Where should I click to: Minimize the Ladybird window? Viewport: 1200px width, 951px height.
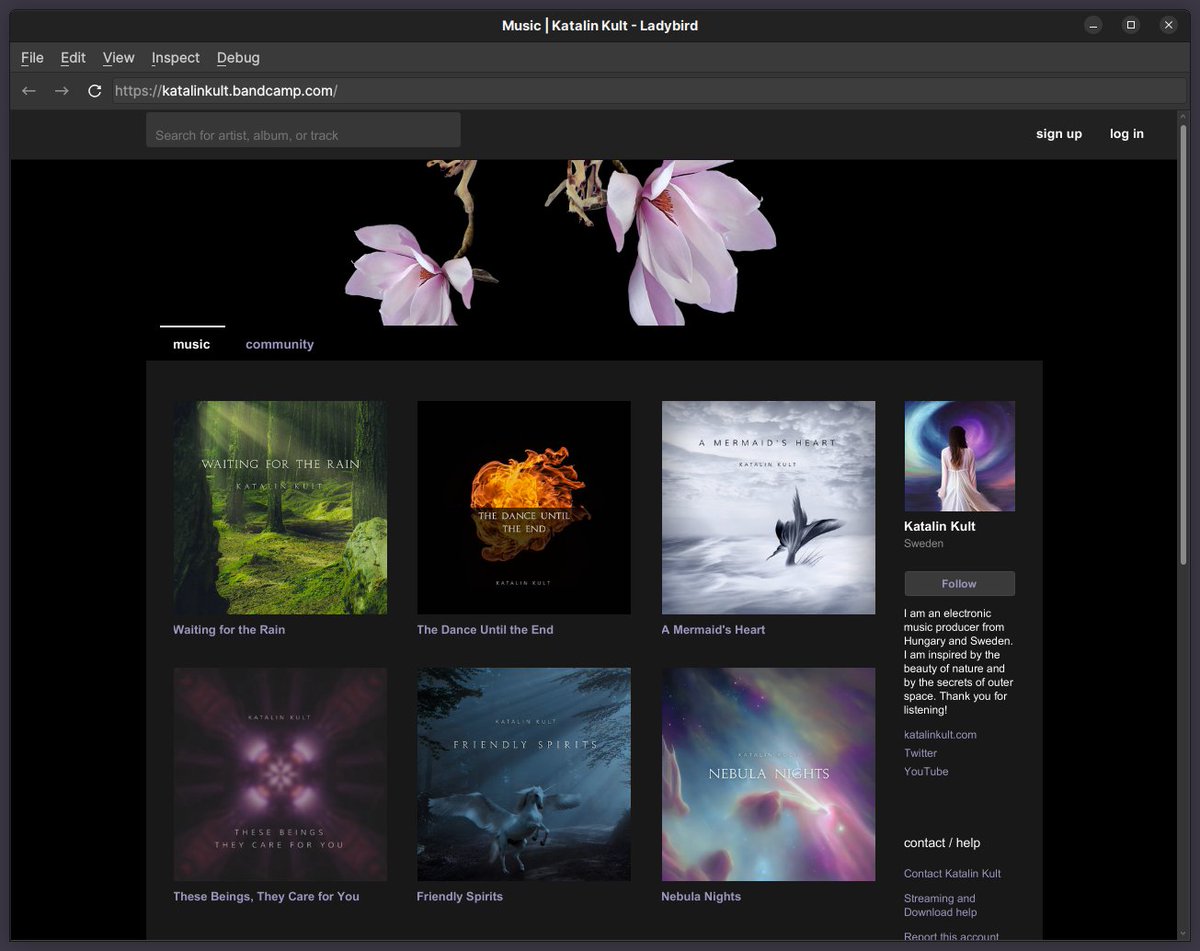(x=1094, y=25)
